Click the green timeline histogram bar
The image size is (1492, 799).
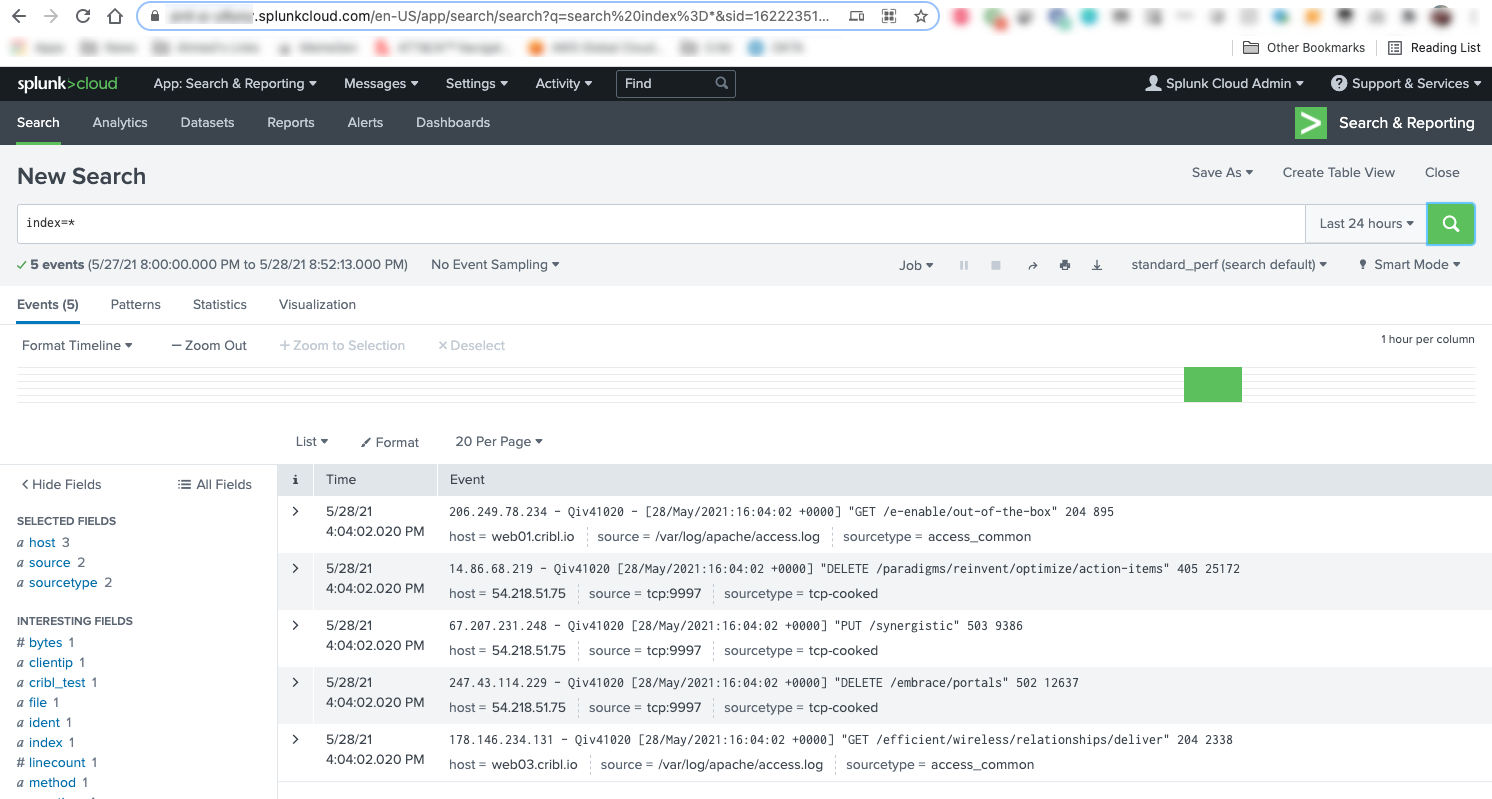coord(1212,384)
